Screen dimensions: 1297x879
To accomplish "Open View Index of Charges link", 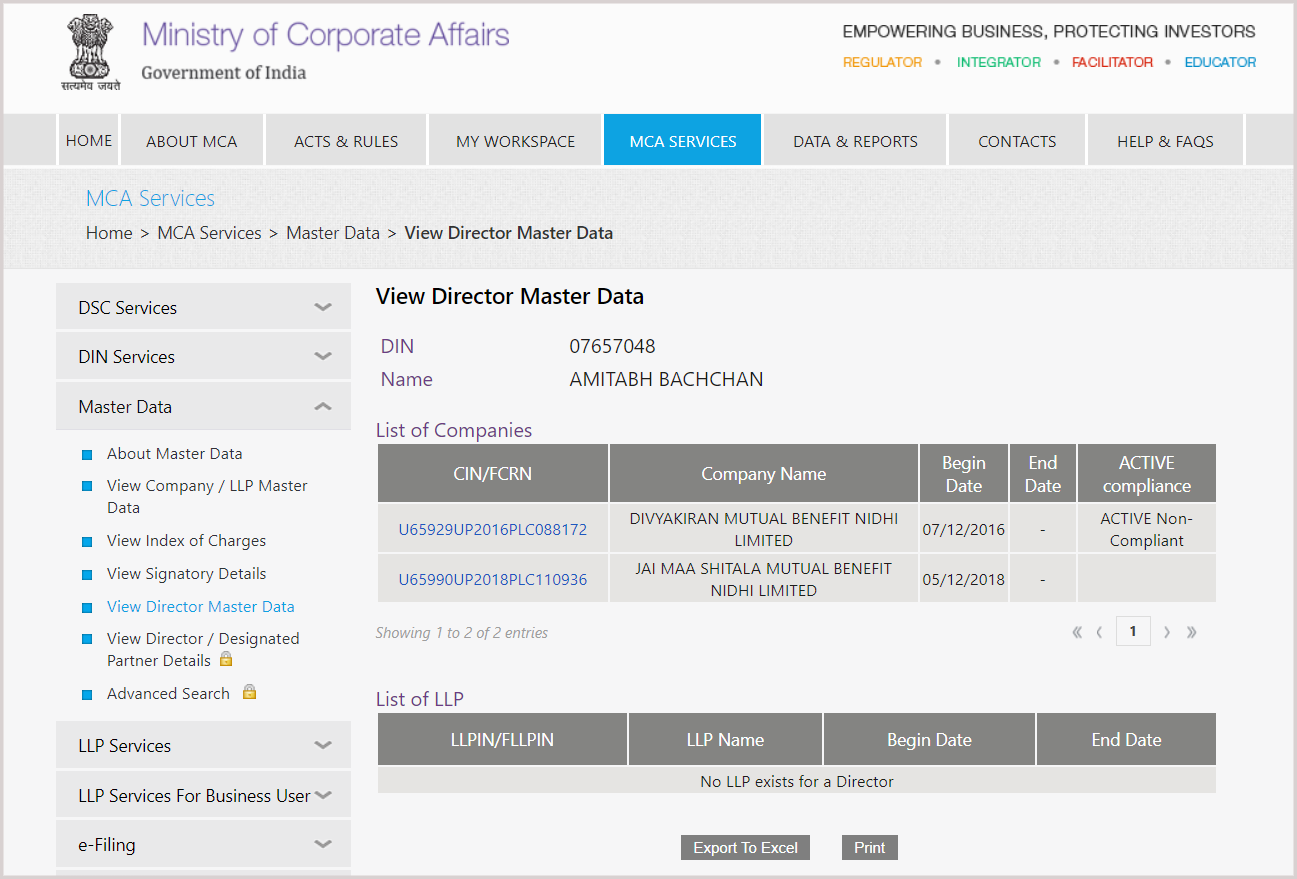I will (186, 540).
